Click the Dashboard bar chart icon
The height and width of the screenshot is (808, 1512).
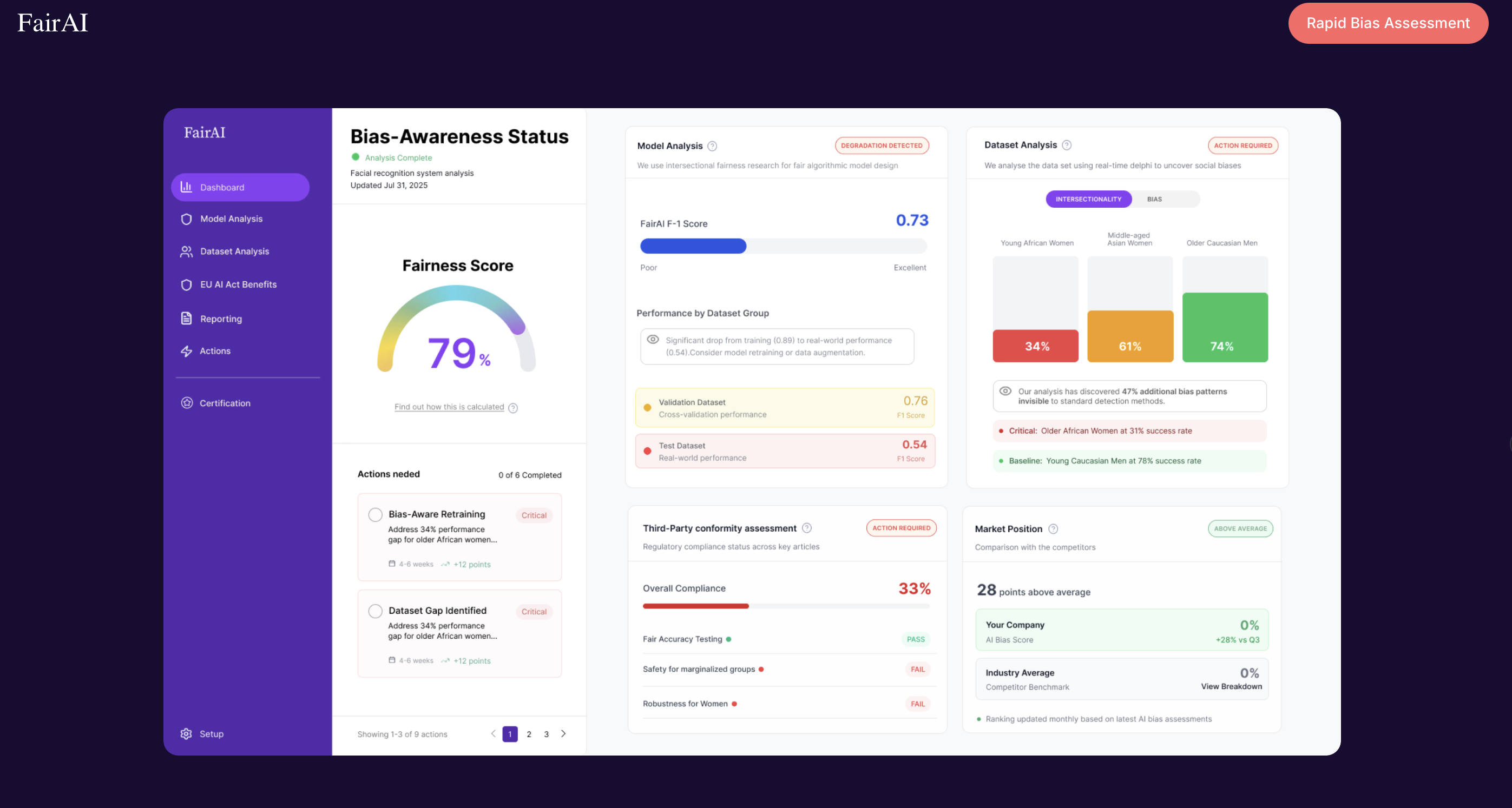pyautogui.click(x=186, y=187)
